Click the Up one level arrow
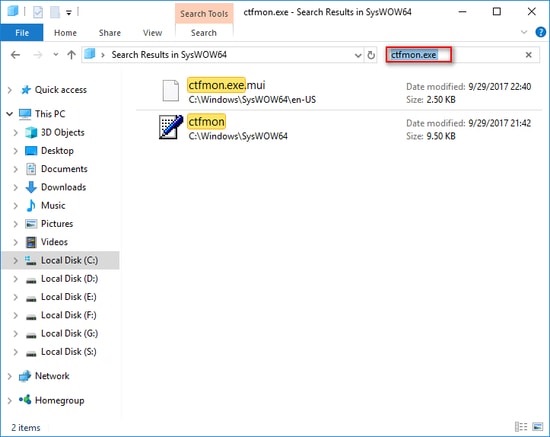550x437 pixels. click(72, 55)
